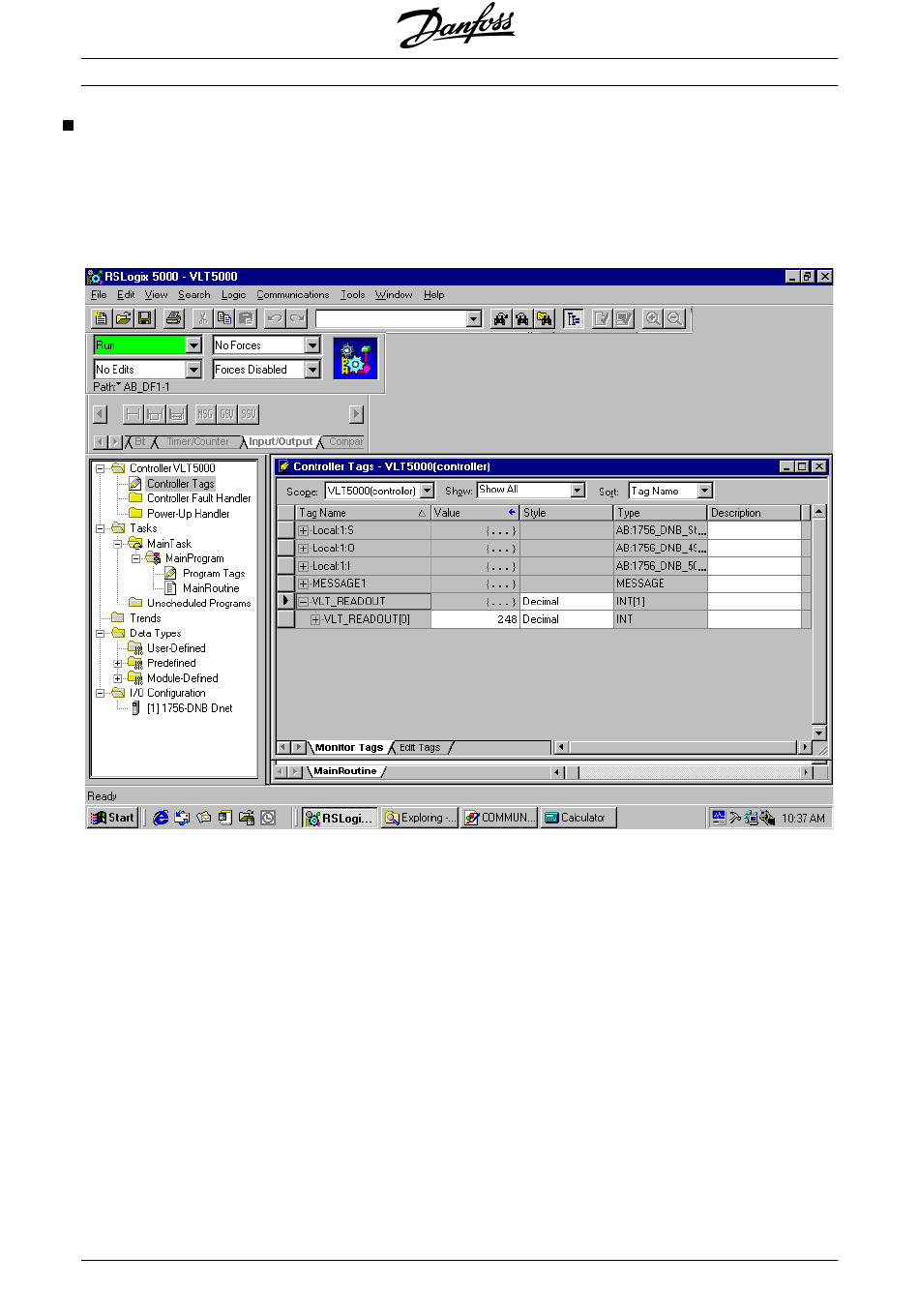This screenshot has height=1316, width=919.
Task: Select the Timer/Counter instruction tab
Action: click(198, 442)
